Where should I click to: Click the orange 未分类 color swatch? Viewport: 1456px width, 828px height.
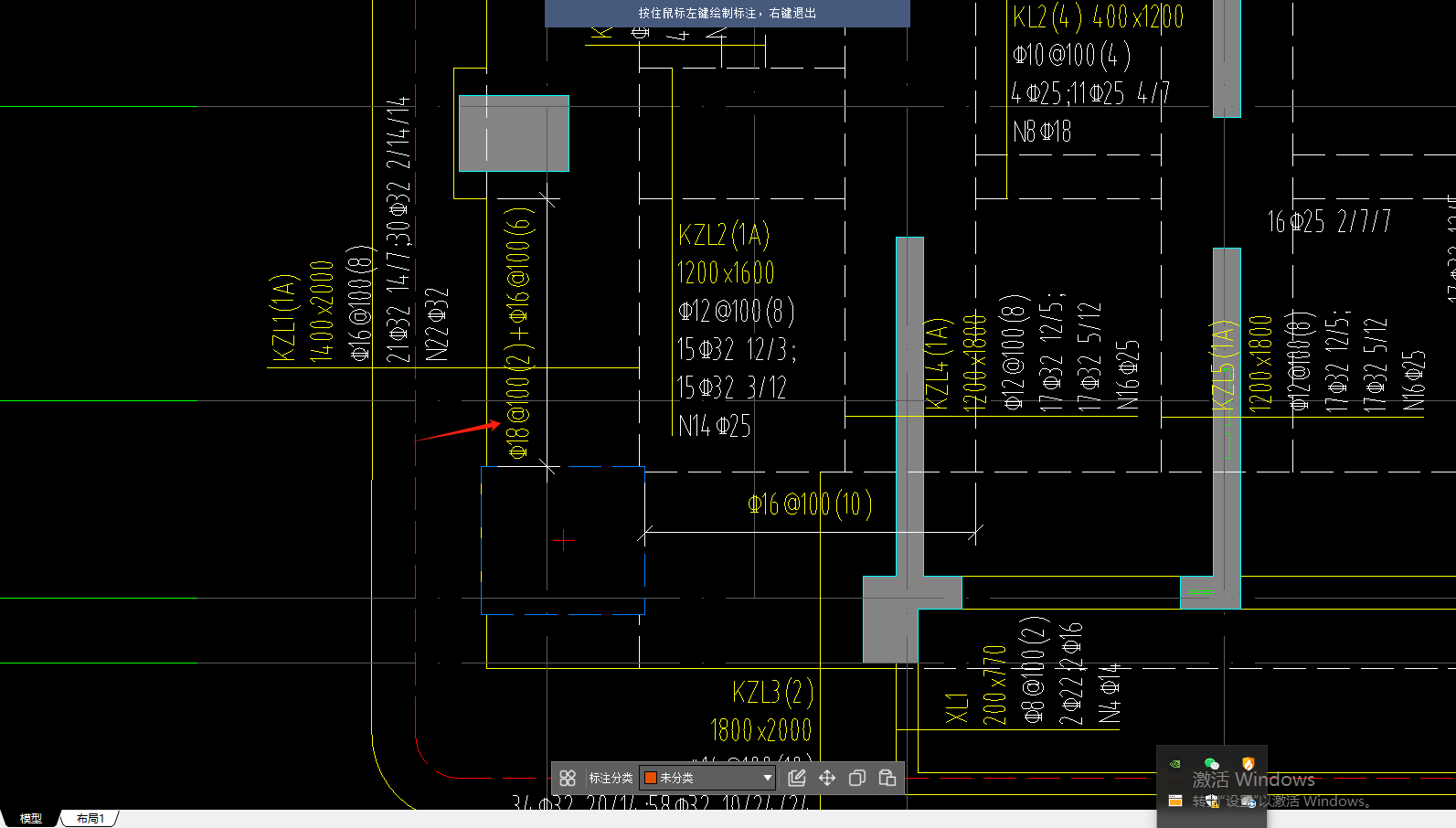tap(651, 778)
